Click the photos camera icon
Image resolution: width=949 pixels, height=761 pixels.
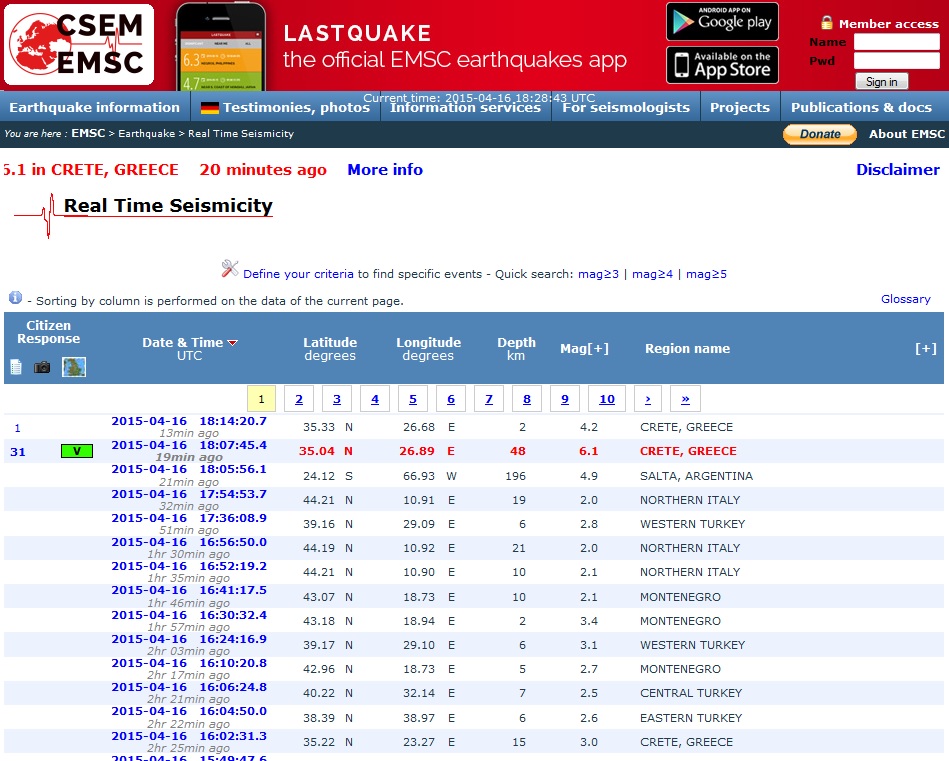(42, 367)
